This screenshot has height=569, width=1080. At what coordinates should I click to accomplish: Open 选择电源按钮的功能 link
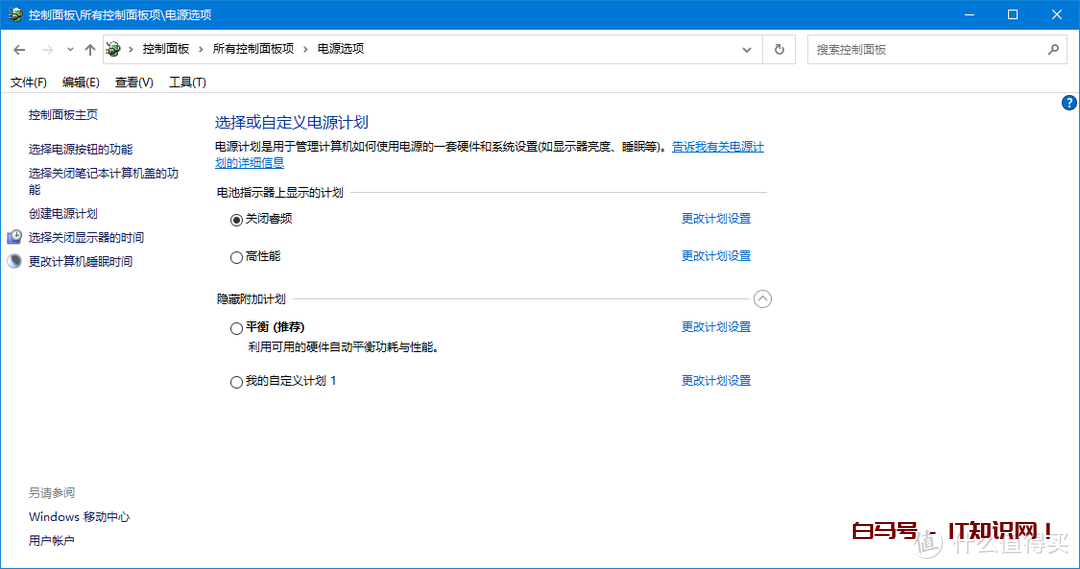pos(81,149)
